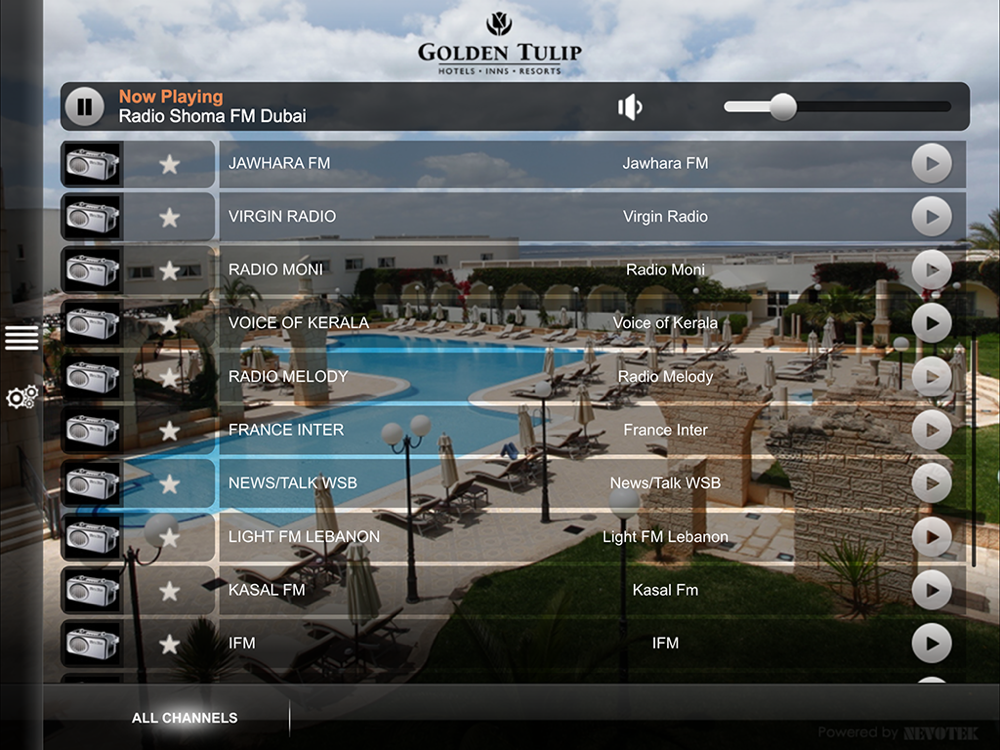Open the hamburger menu in the sidebar
The image size is (1000, 750).
22,337
